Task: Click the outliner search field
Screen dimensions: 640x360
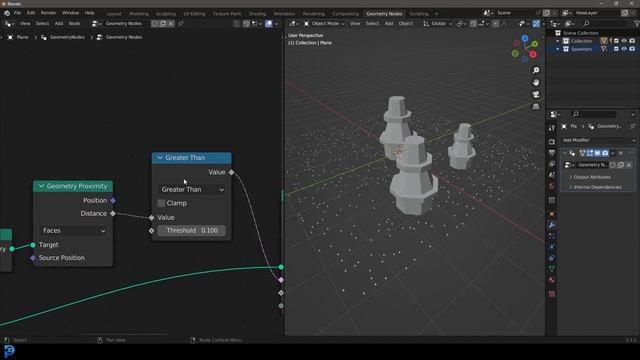Action: [x=605, y=24]
